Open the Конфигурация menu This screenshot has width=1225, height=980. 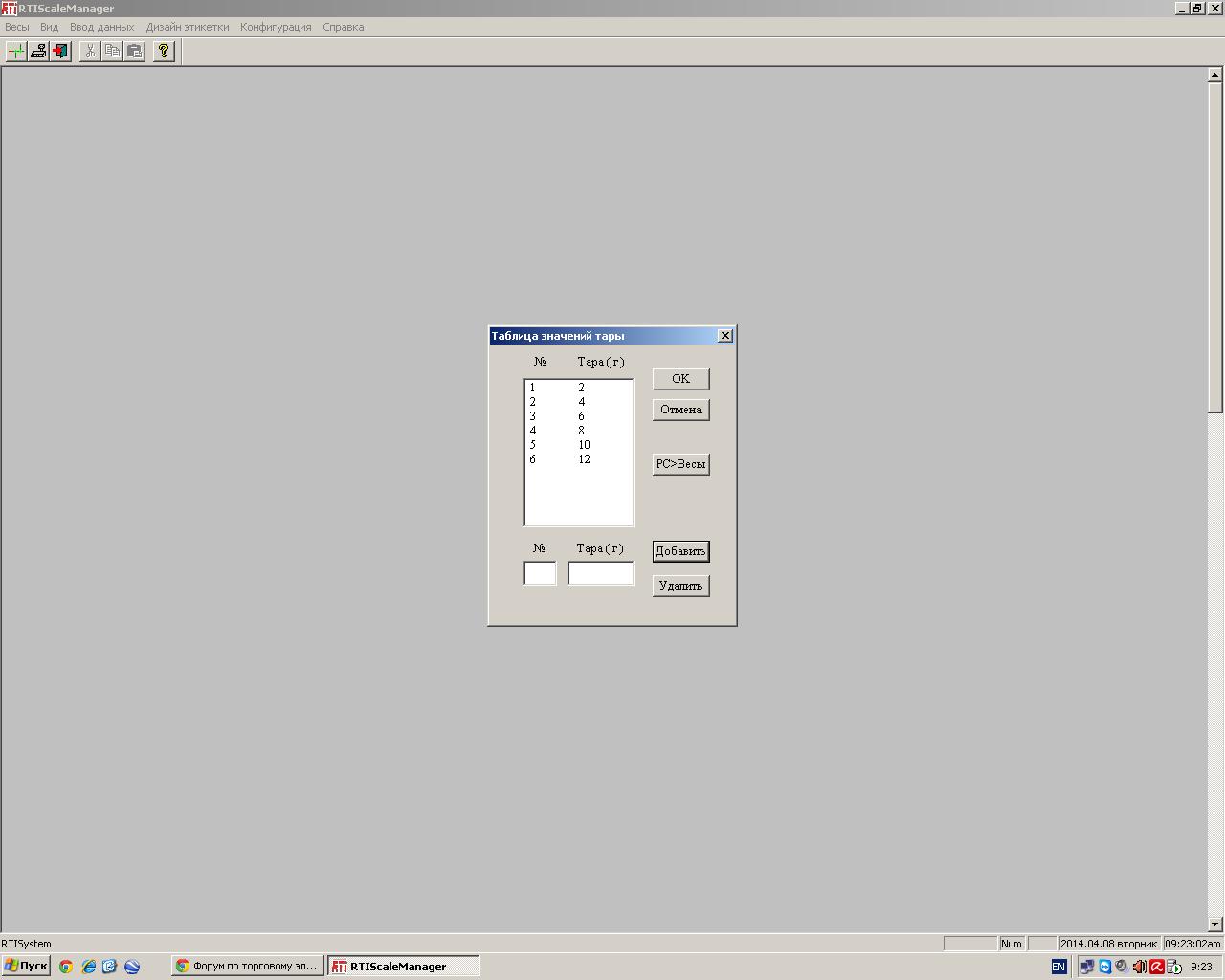pos(276,27)
